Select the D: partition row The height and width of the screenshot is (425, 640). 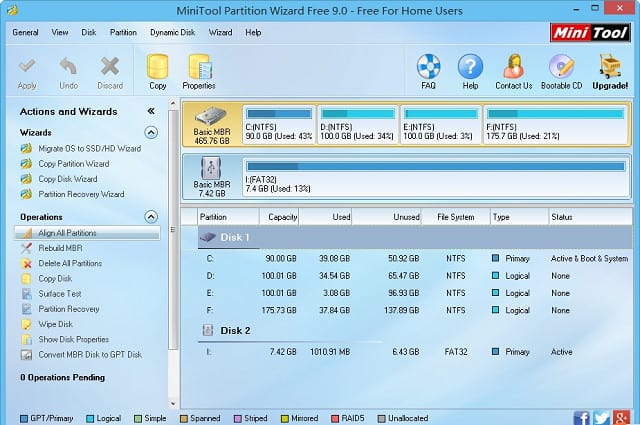tap(415, 276)
